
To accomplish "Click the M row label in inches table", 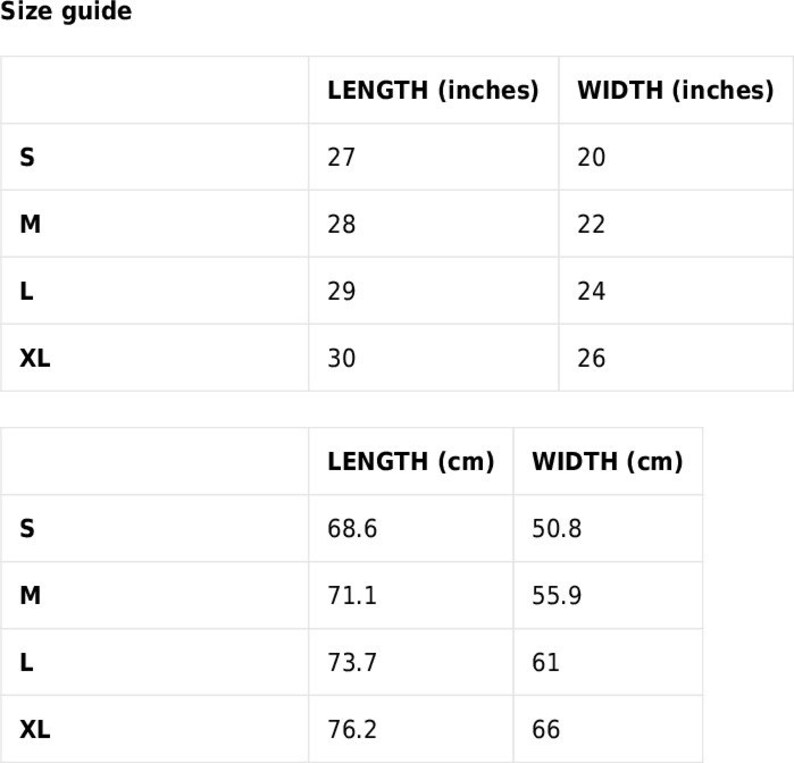I will [30, 224].
